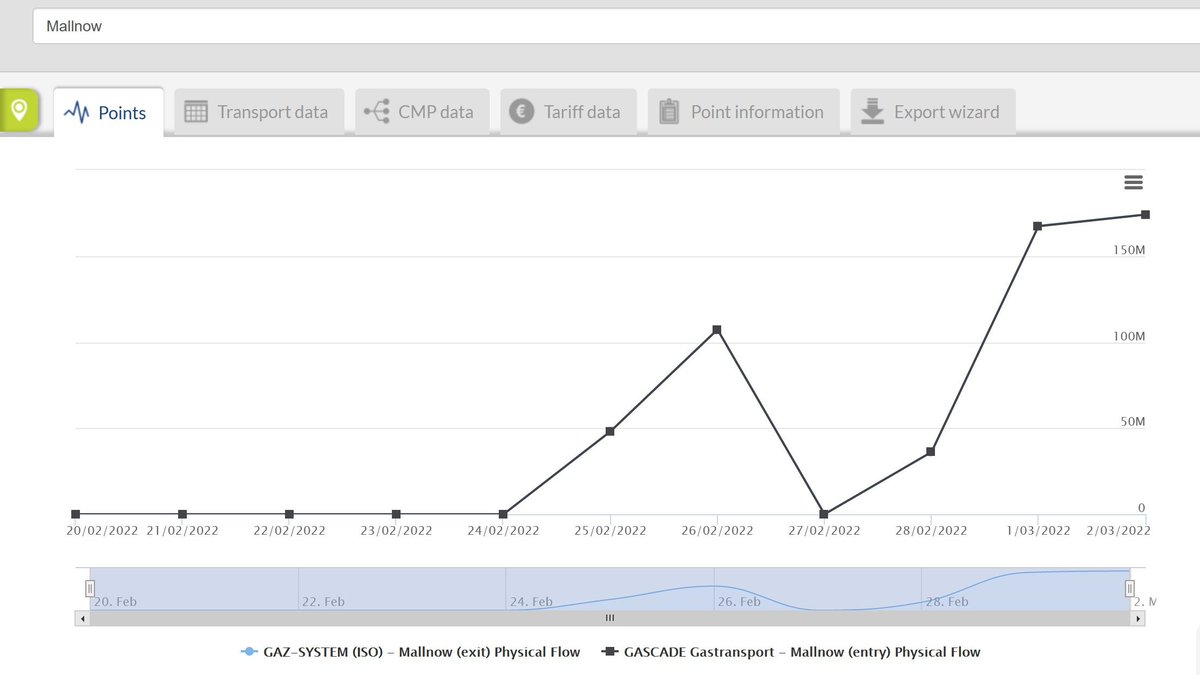Click the 50M y-axis label

pyautogui.click(x=1132, y=422)
